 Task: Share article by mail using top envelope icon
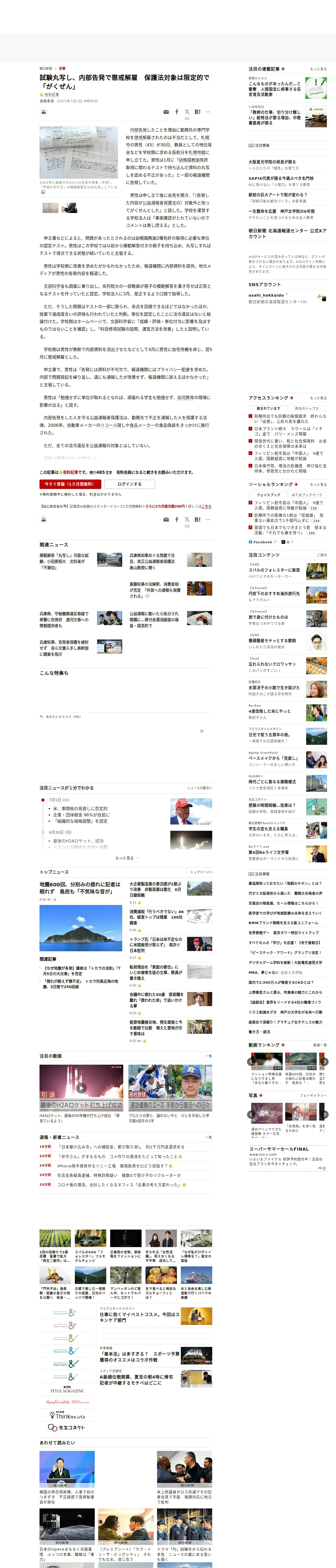166,112
